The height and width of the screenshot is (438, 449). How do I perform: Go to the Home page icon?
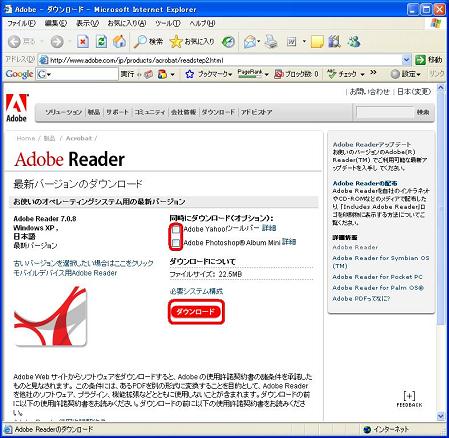(119, 42)
